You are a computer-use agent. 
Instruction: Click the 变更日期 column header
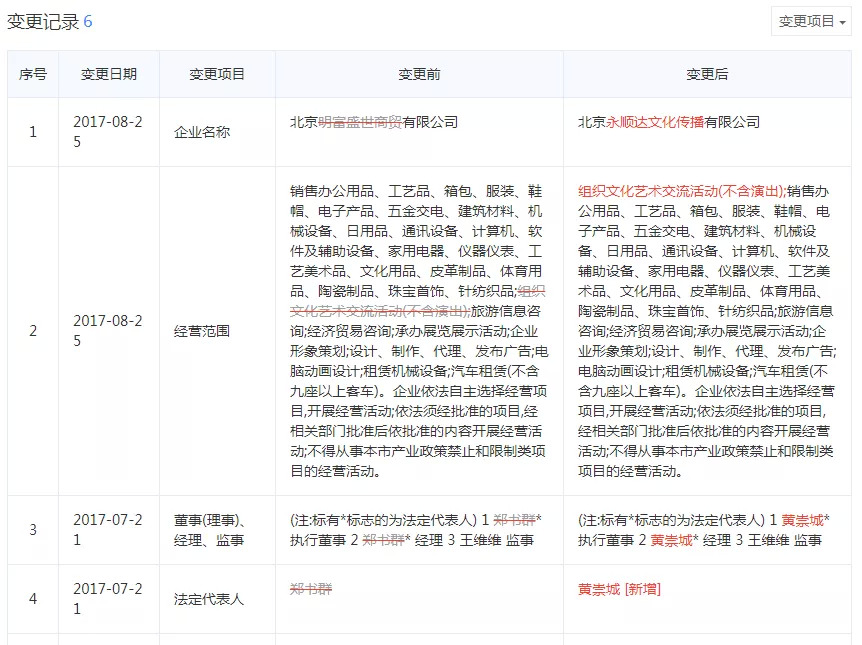(x=108, y=74)
